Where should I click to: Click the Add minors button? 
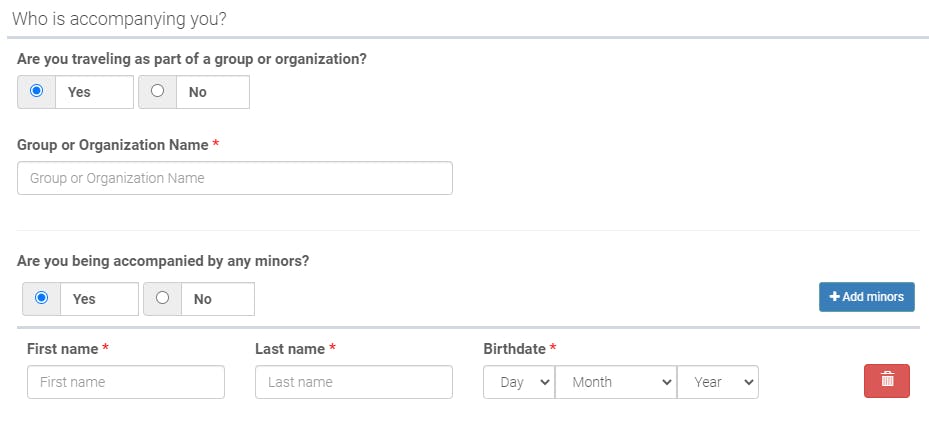(867, 297)
